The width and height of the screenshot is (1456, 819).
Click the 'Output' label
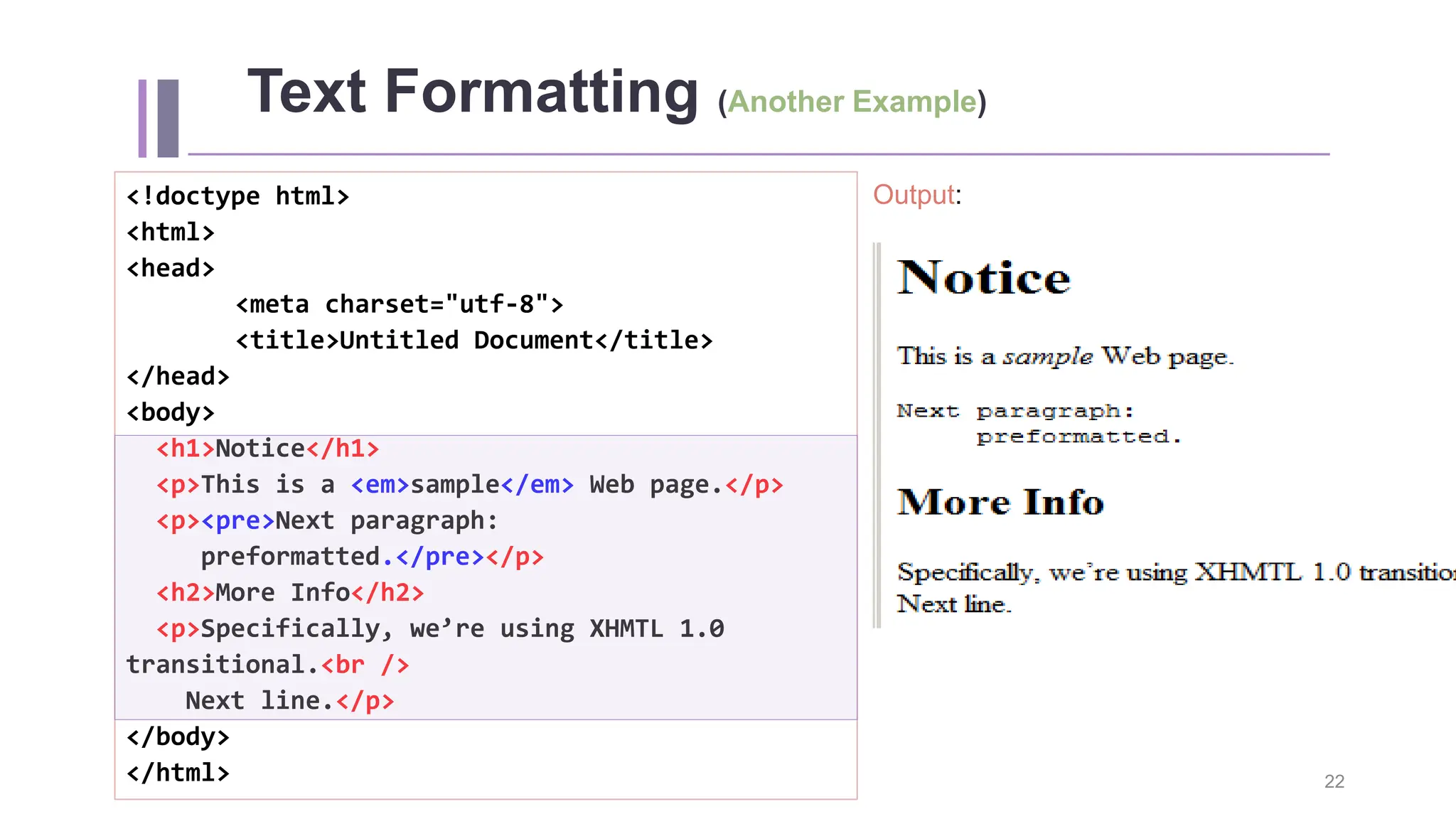point(914,195)
